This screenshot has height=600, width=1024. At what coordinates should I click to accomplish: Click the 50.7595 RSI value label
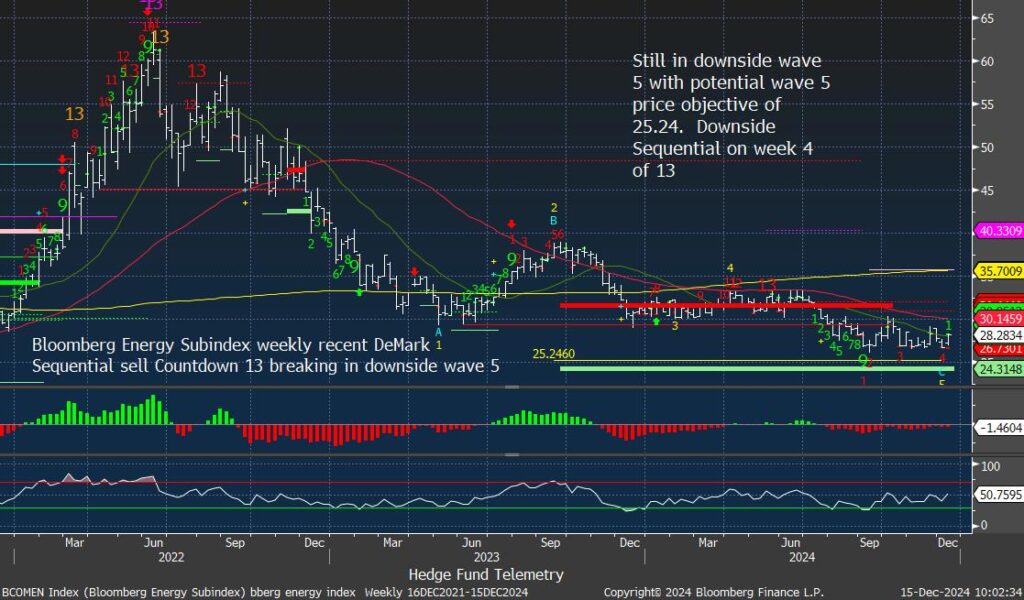(997, 494)
